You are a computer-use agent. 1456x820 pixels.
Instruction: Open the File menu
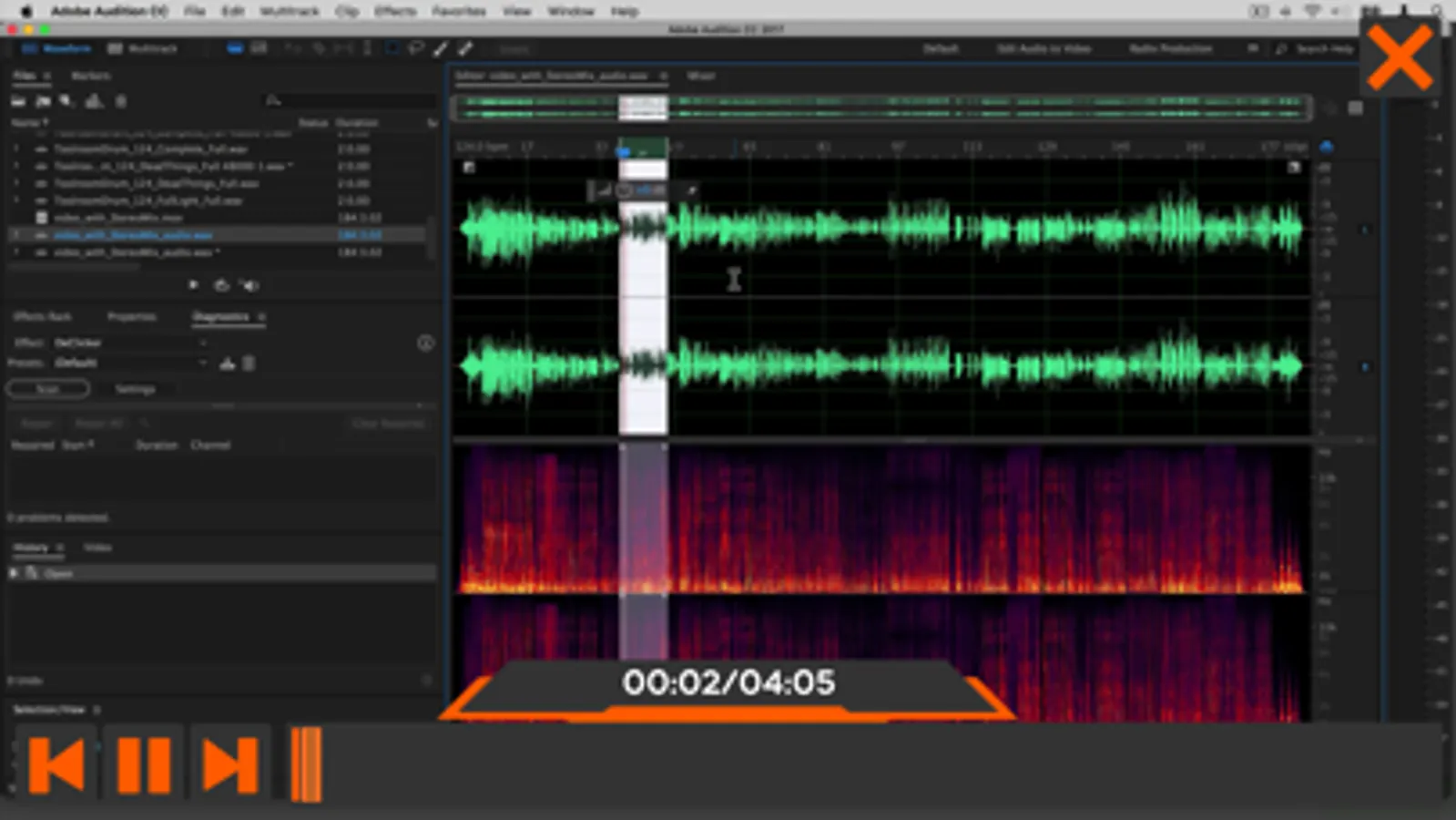point(195,11)
